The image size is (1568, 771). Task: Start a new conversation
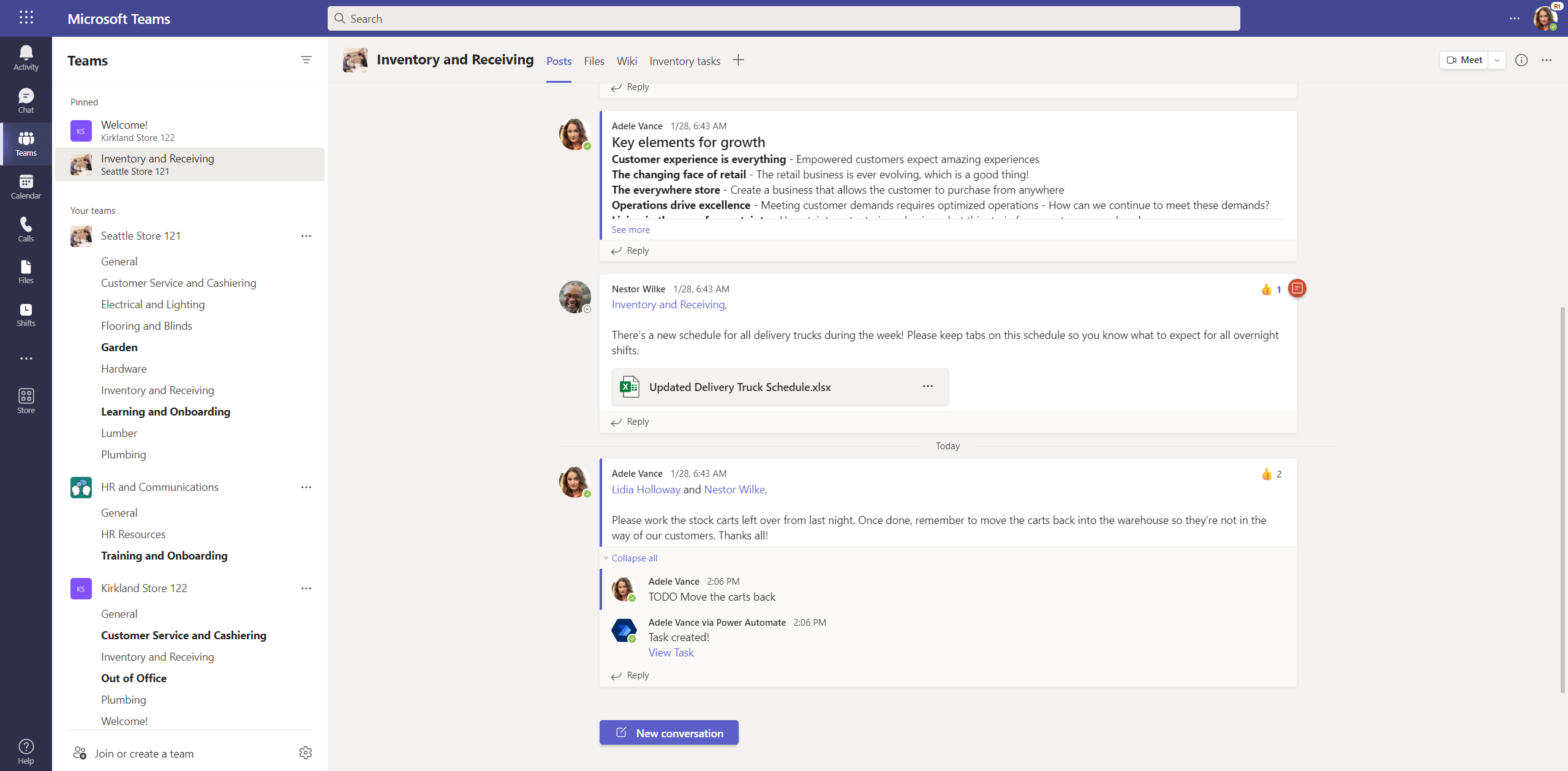668,732
